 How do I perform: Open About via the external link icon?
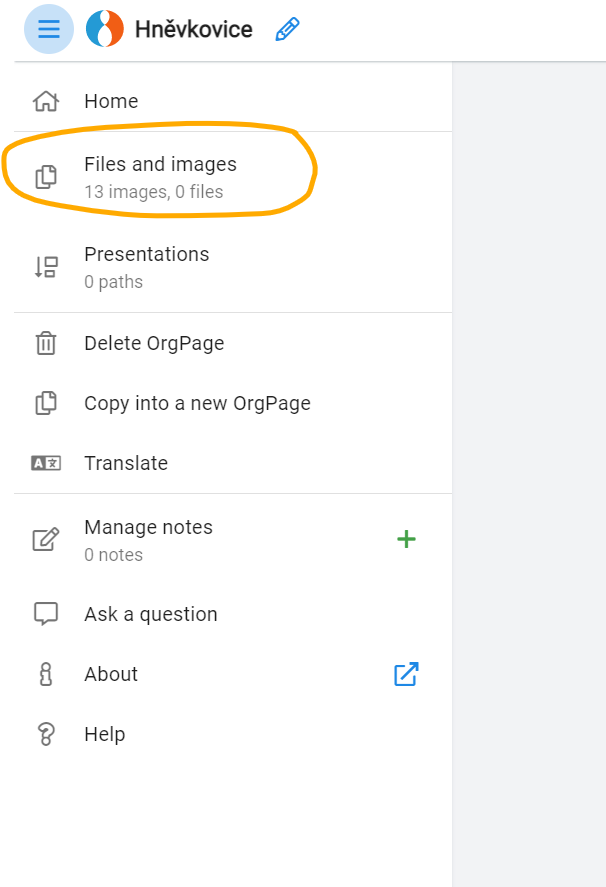pyautogui.click(x=406, y=674)
